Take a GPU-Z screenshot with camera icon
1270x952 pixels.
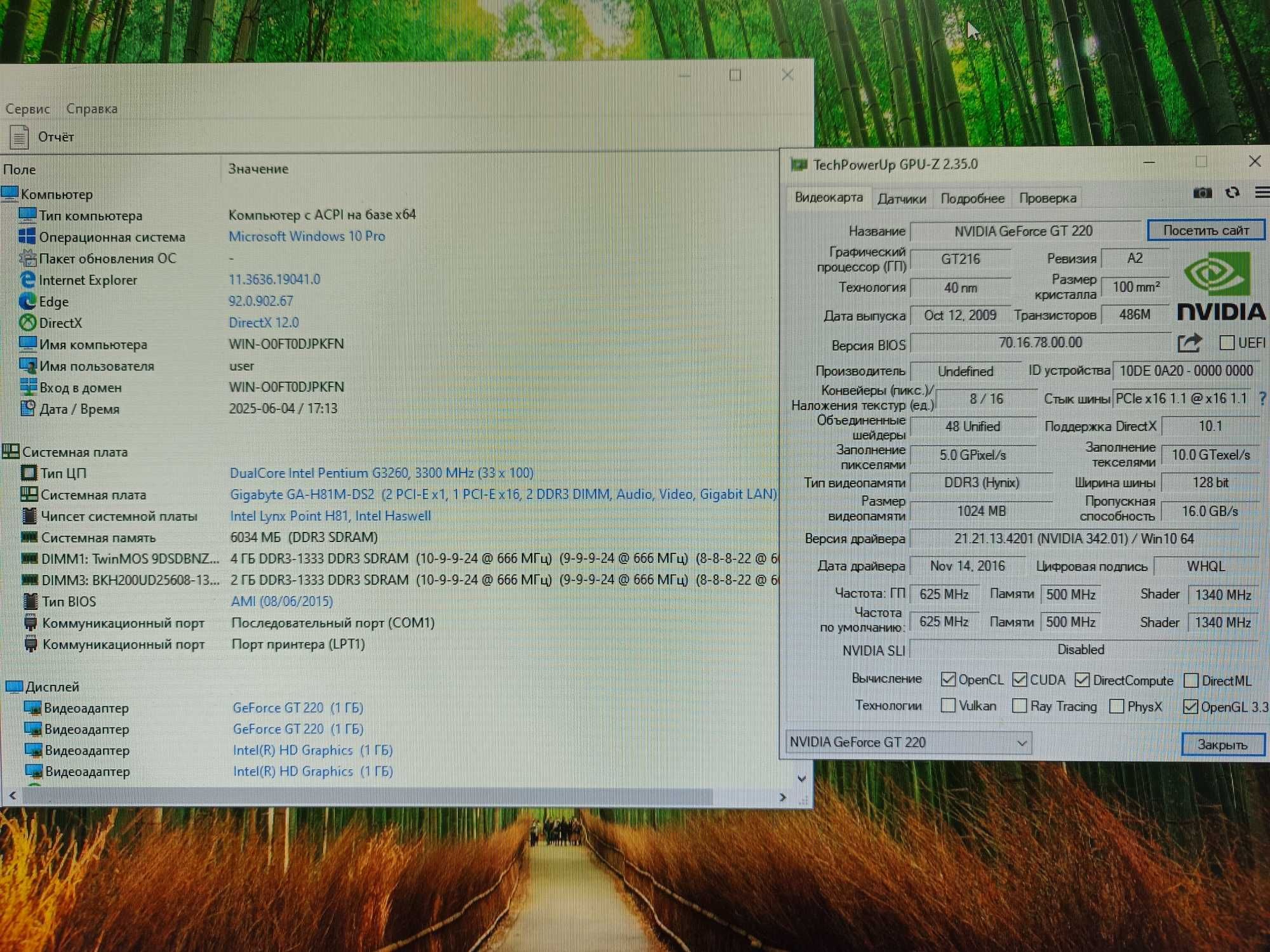tap(1202, 192)
